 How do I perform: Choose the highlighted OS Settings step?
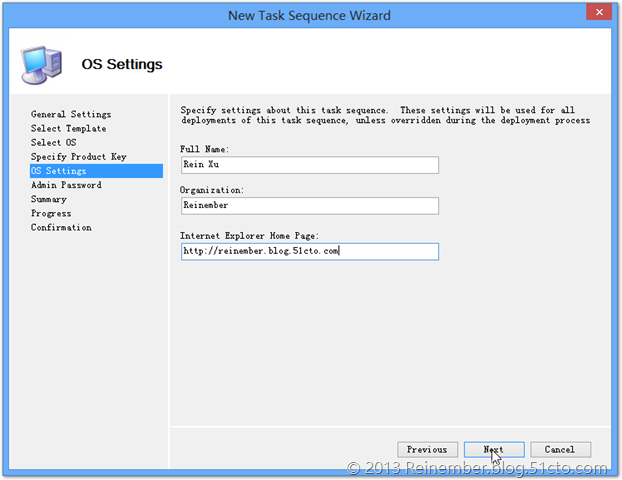[x=96, y=171]
